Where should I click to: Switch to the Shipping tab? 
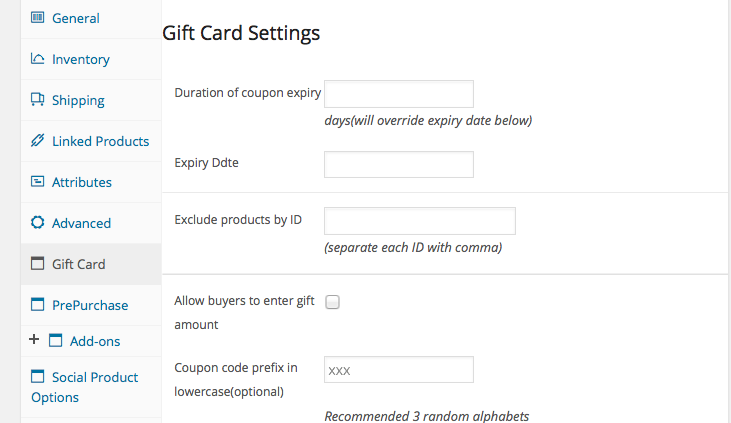tap(78, 100)
